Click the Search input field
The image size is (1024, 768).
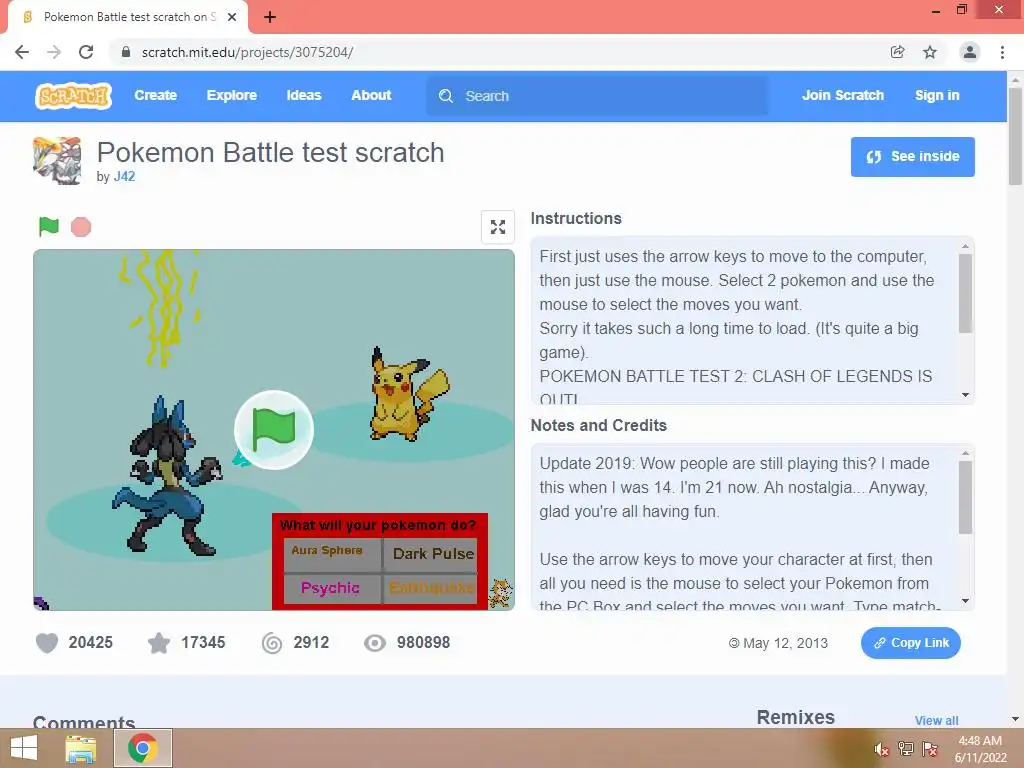tap(597, 96)
